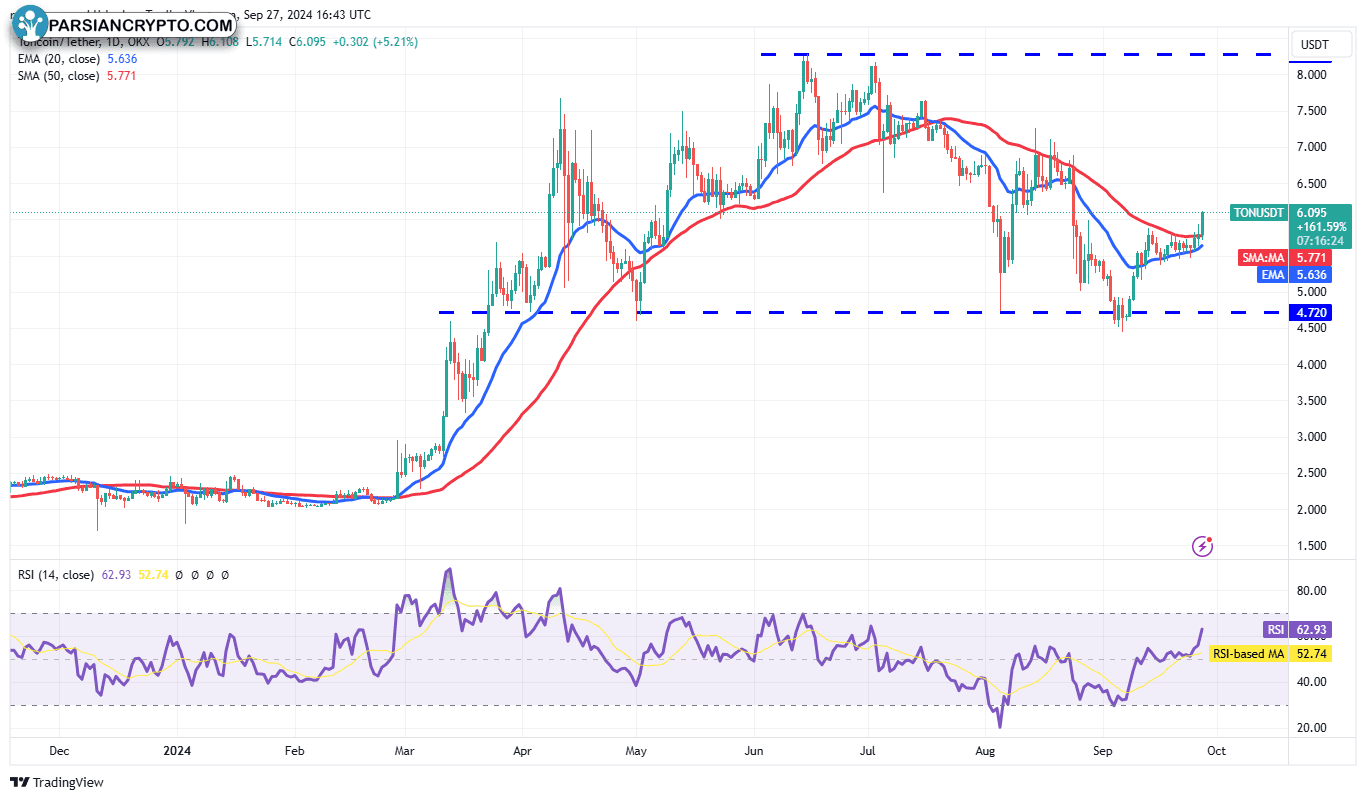Click the Mar label on the time axis

pos(404,750)
